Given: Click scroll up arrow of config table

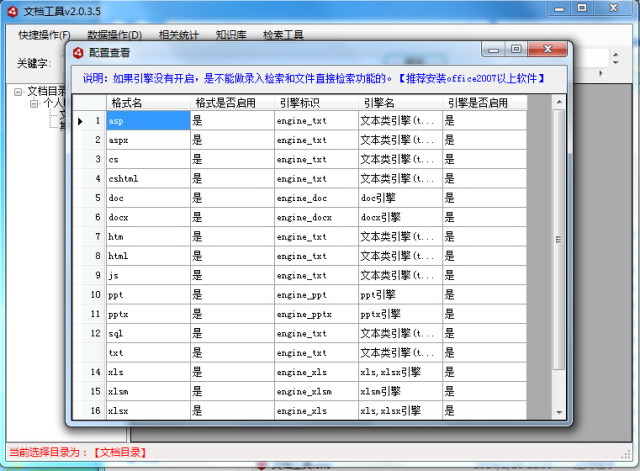Looking at the screenshot, I should [x=559, y=102].
